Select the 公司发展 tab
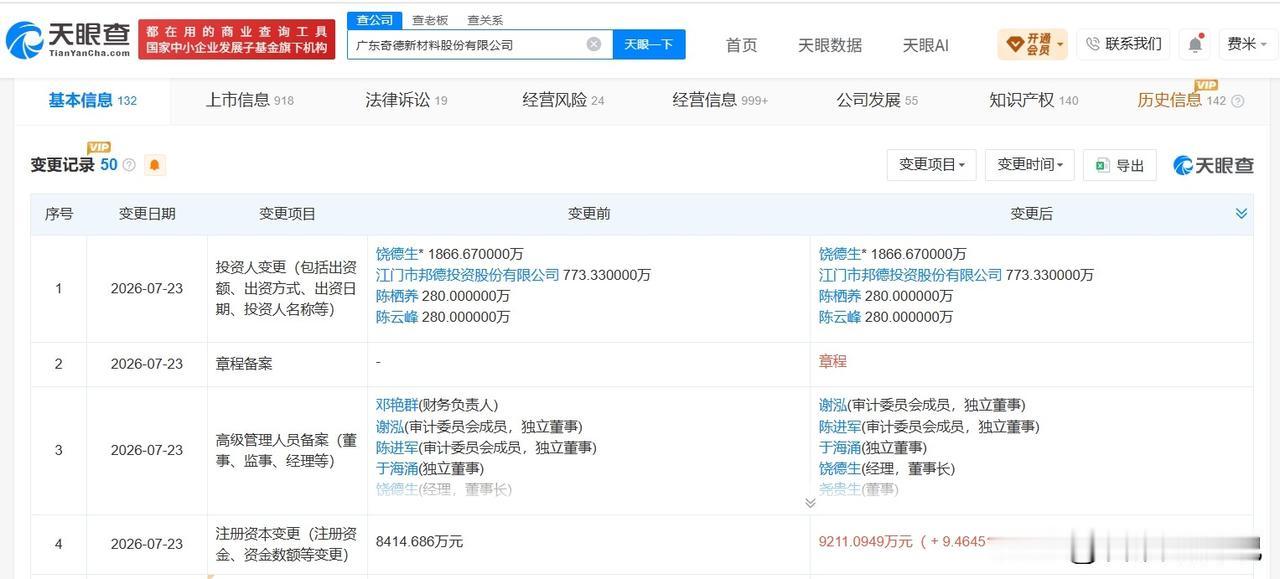This screenshot has height=579, width=1280. coord(877,100)
